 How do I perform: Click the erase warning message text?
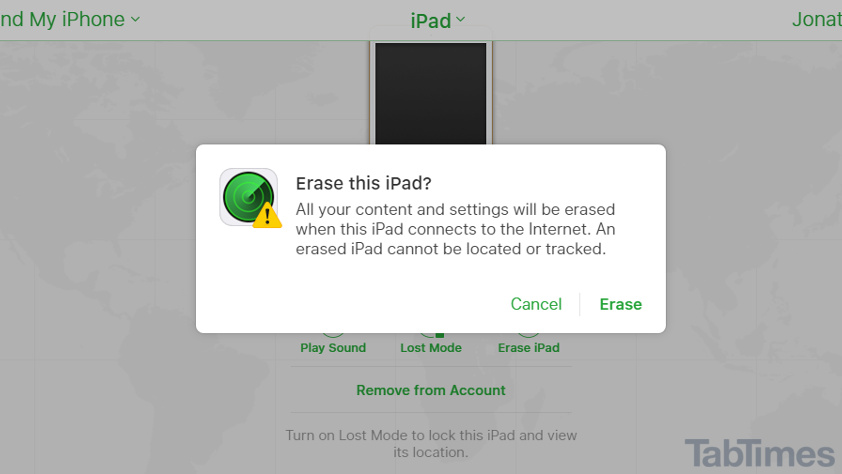455,229
